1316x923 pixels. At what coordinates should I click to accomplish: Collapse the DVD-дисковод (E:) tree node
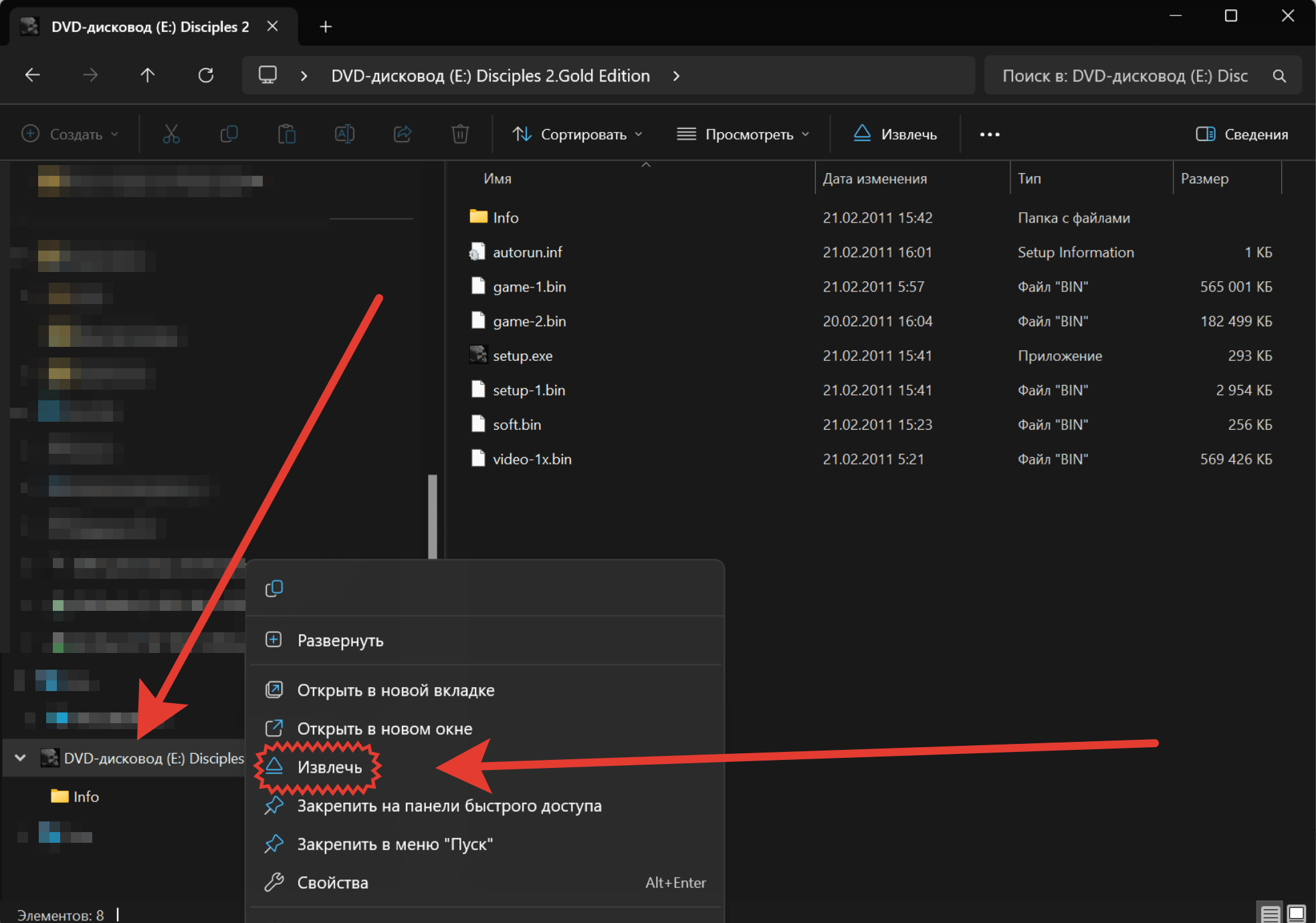point(20,758)
